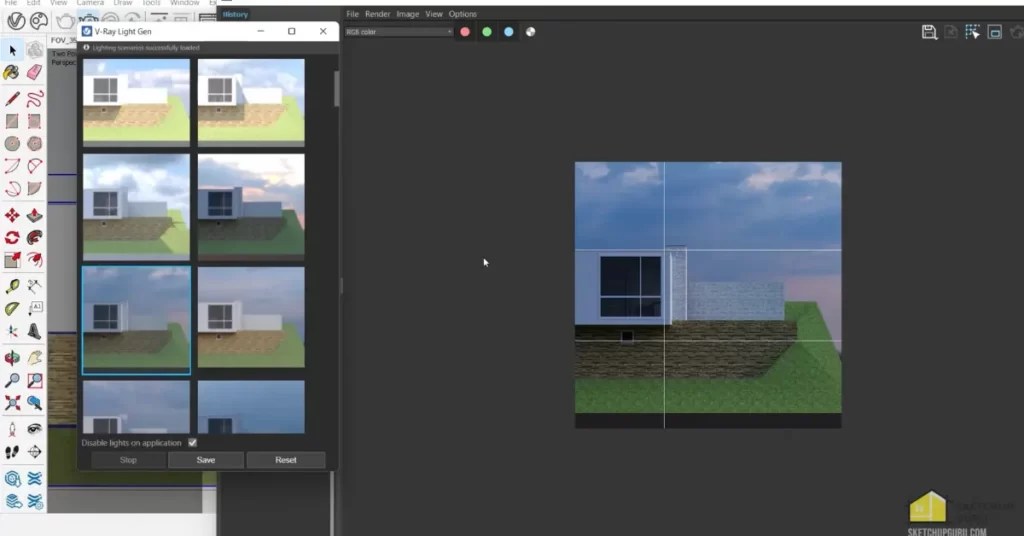
Task: Choose the Polygon drawing tool
Action: click(x=35, y=144)
